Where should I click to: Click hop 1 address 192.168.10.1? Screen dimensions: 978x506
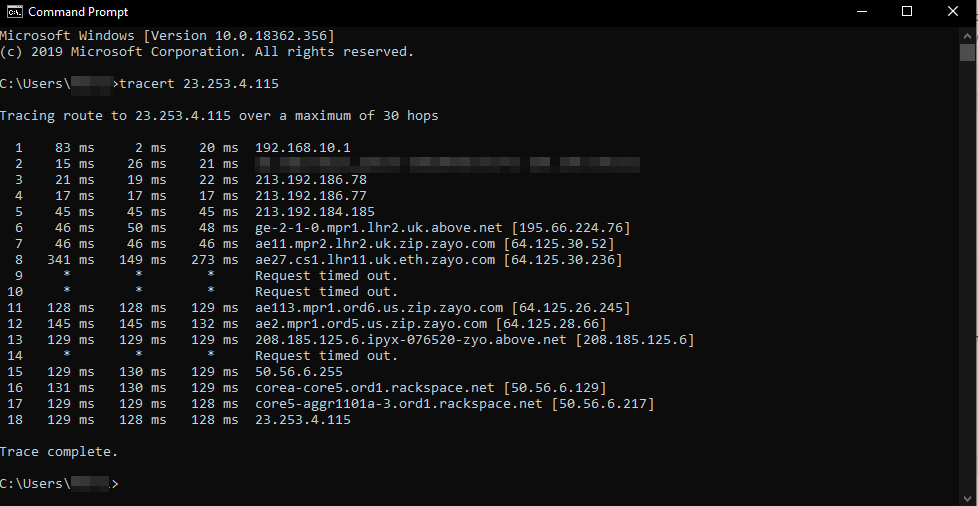coord(303,148)
